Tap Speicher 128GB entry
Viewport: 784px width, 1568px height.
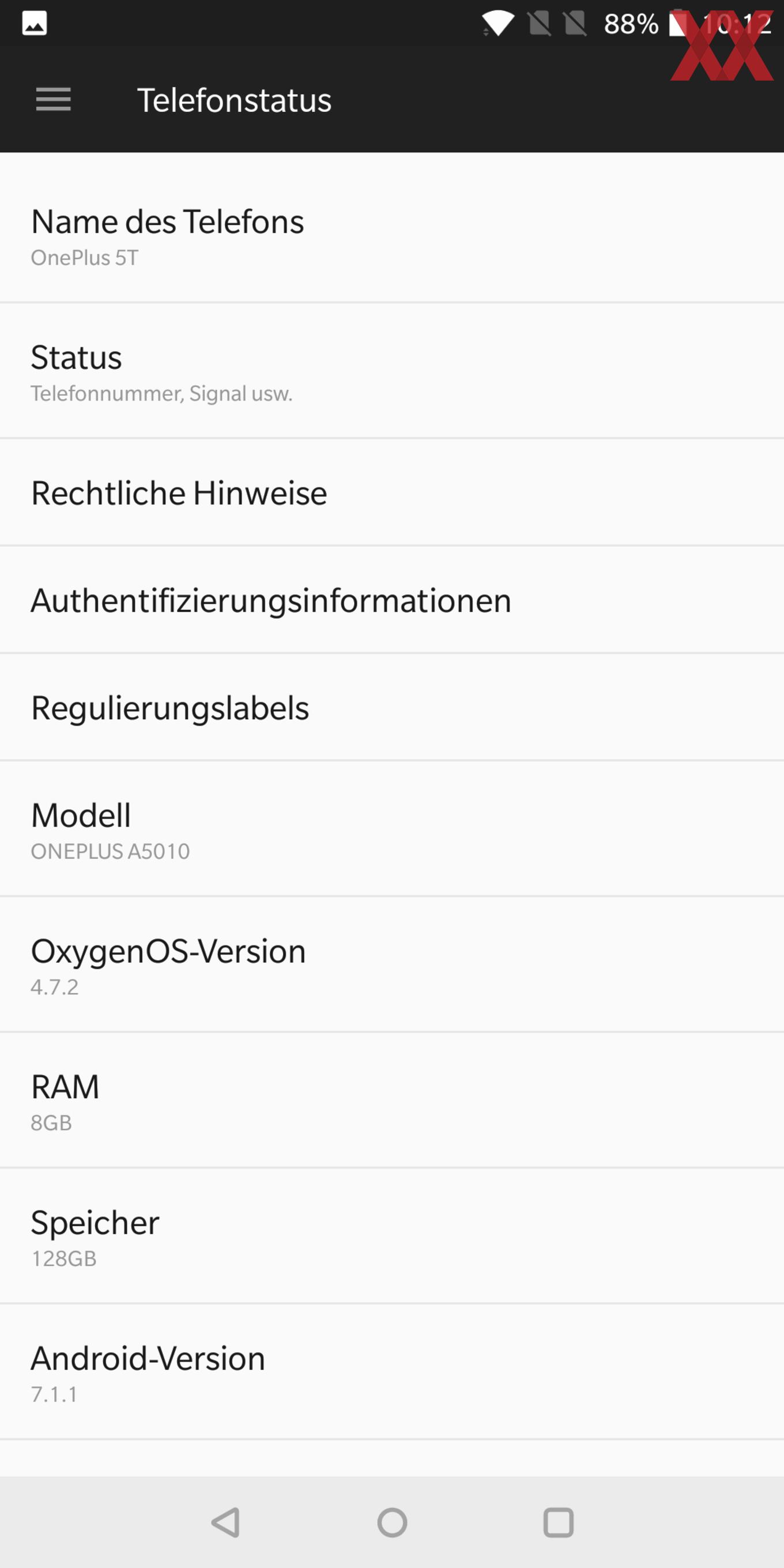[392, 1237]
